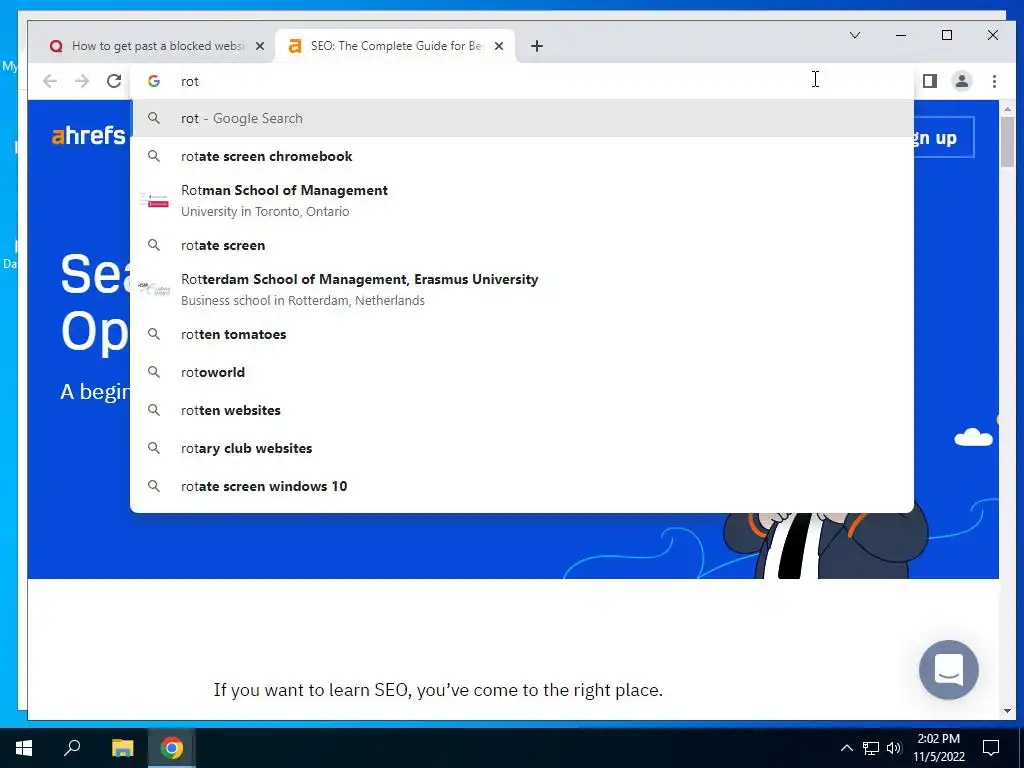This screenshot has width=1024, height=768.
Task: Click search icon beside 'rotten tomatoes'
Action: (153, 334)
